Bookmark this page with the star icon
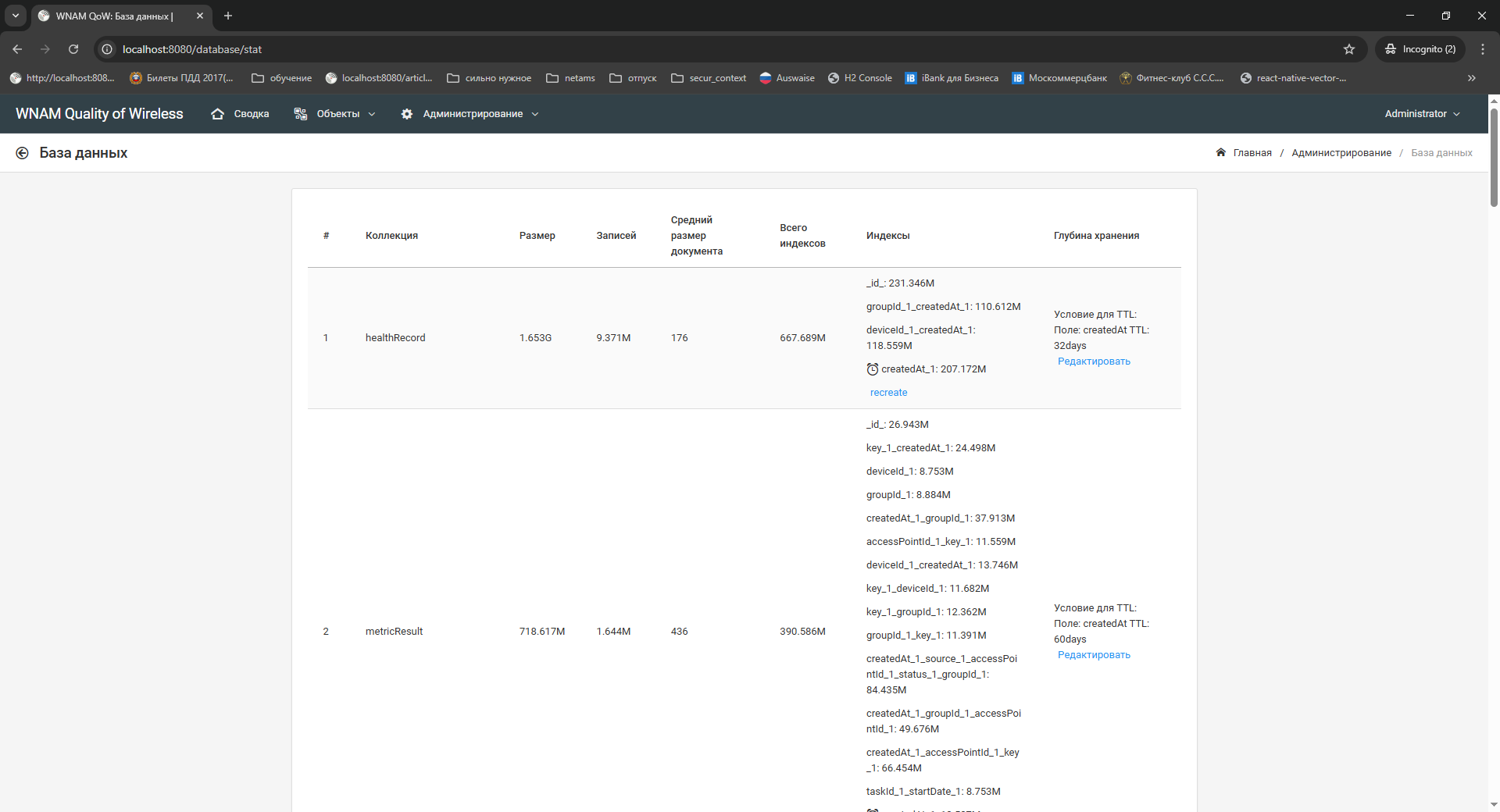 click(x=1349, y=49)
